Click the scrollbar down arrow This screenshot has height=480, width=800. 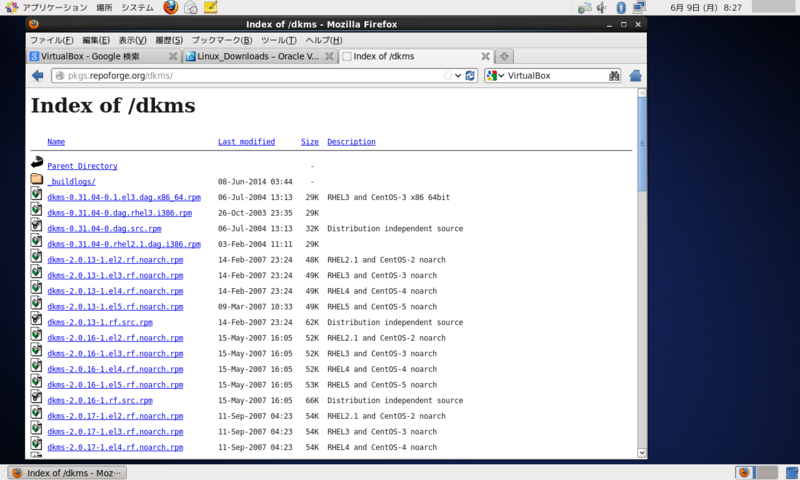click(x=642, y=452)
